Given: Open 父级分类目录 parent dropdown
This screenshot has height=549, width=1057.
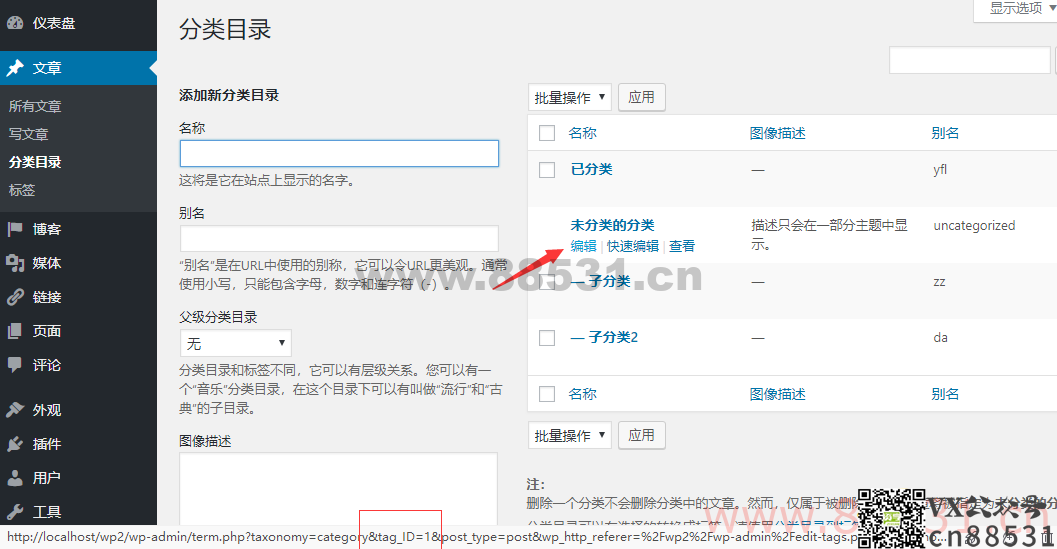Looking at the screenshot, I should coord(235,343).
